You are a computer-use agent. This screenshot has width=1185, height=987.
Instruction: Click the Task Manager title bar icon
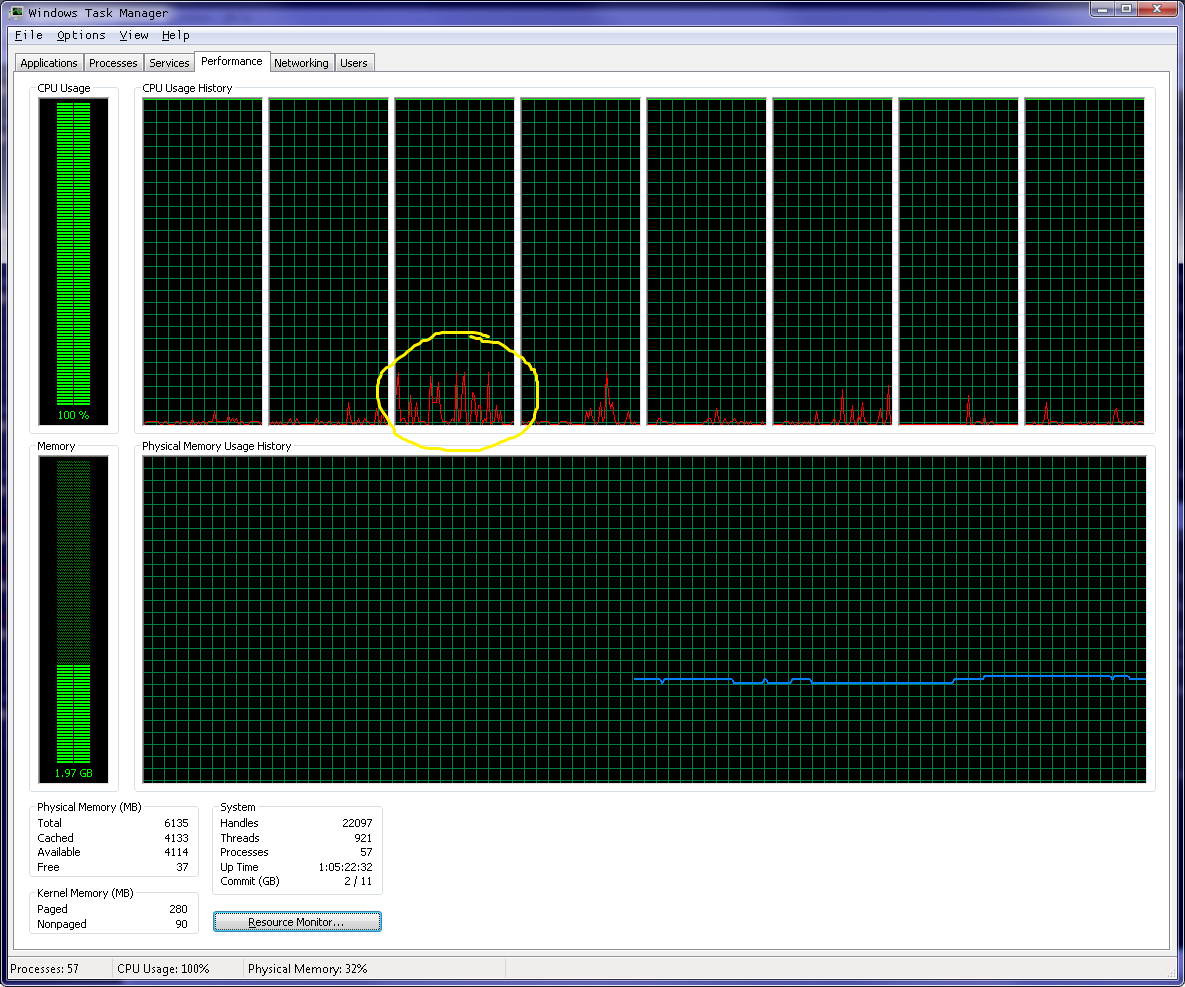pyautogui.click(x=17, y=12)
